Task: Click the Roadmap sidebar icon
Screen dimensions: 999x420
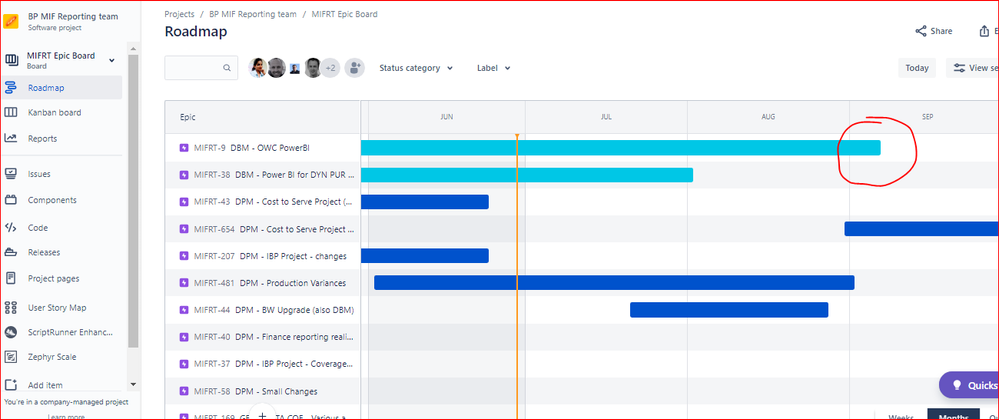Action: point(11,88)
